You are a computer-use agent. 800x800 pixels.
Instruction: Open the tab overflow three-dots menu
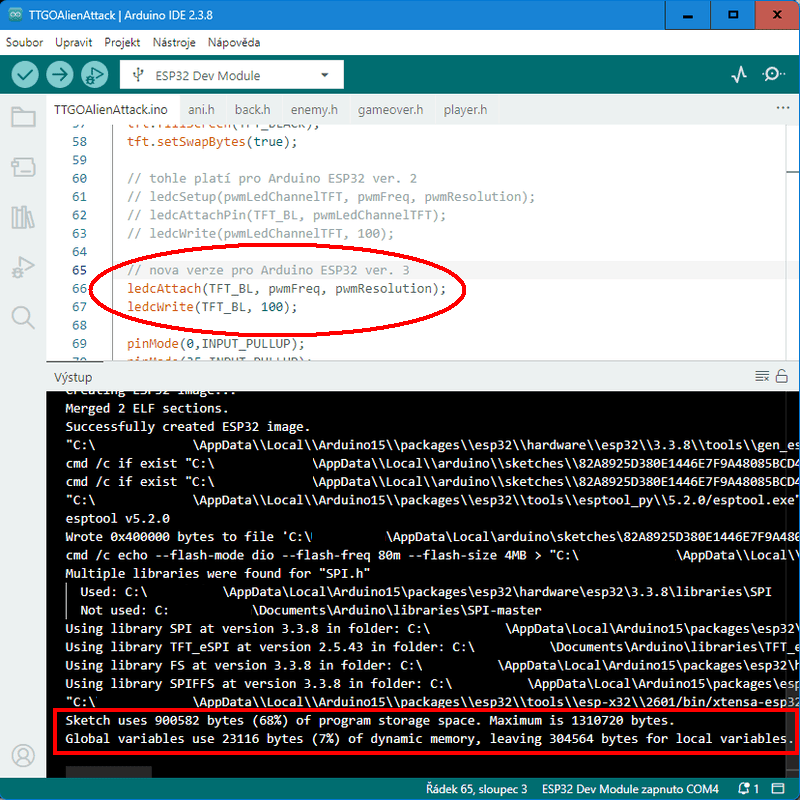pyautogui.click(x=783, y=108)
